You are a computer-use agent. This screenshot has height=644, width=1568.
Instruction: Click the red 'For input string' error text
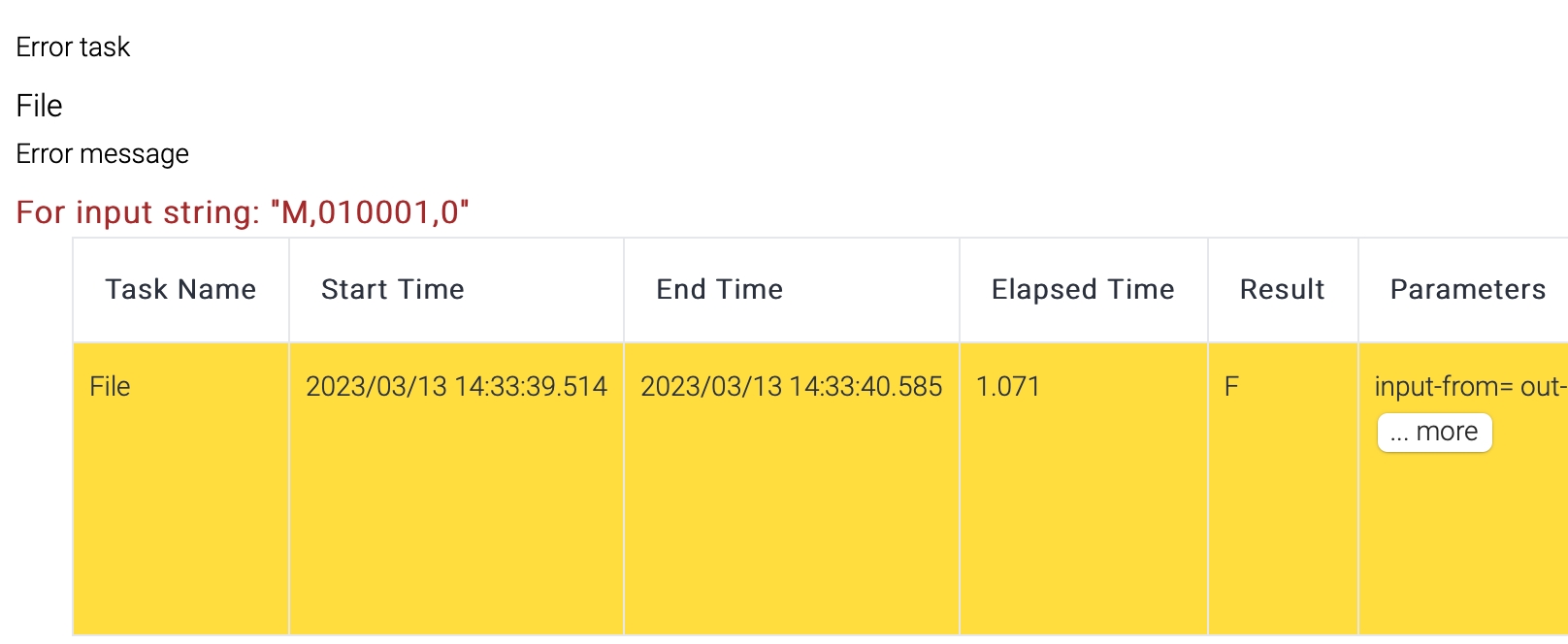click(243, 212)
